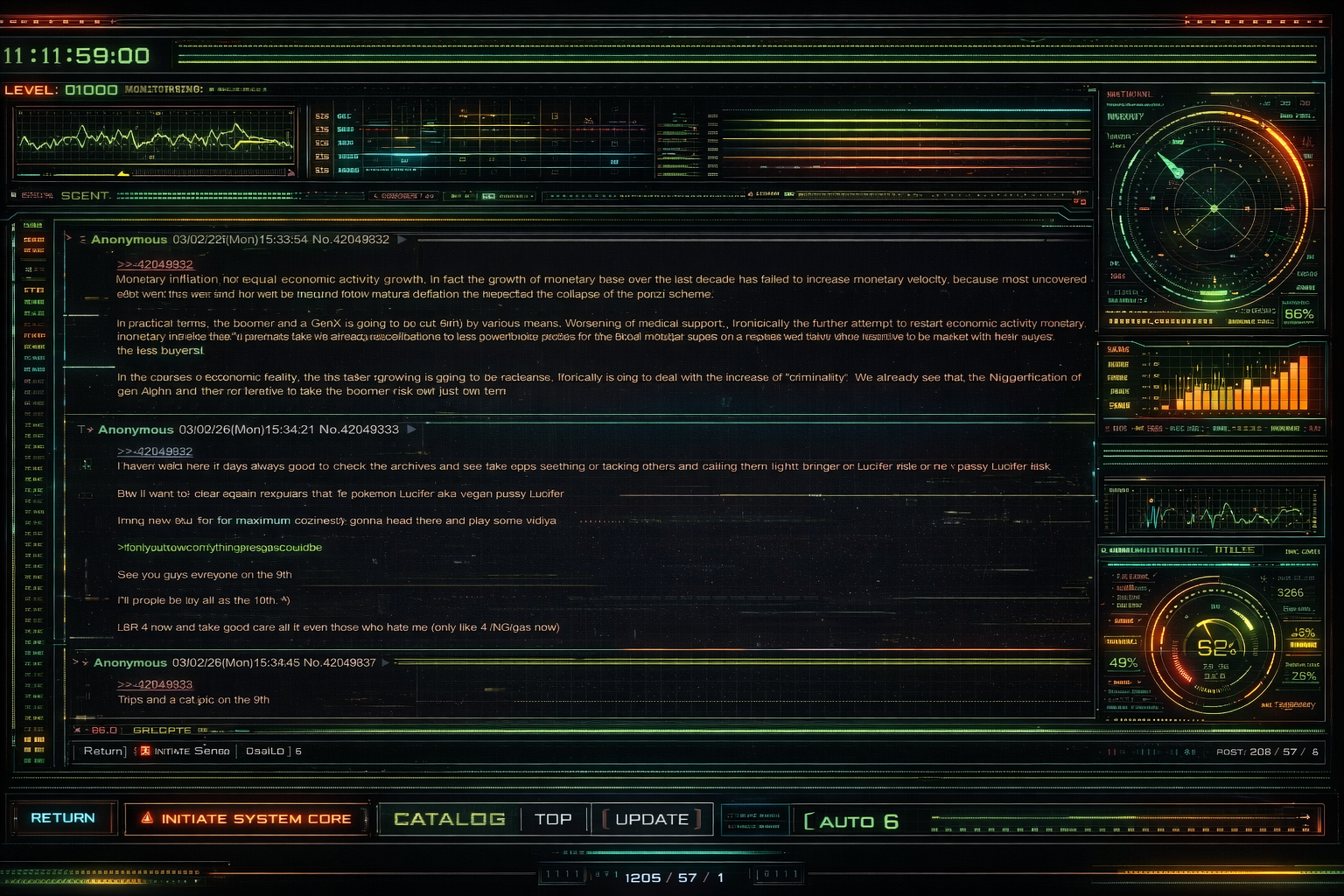Click the green needle pointer on the radar dial
The image size is (1344, 896).
[1170, 164]
